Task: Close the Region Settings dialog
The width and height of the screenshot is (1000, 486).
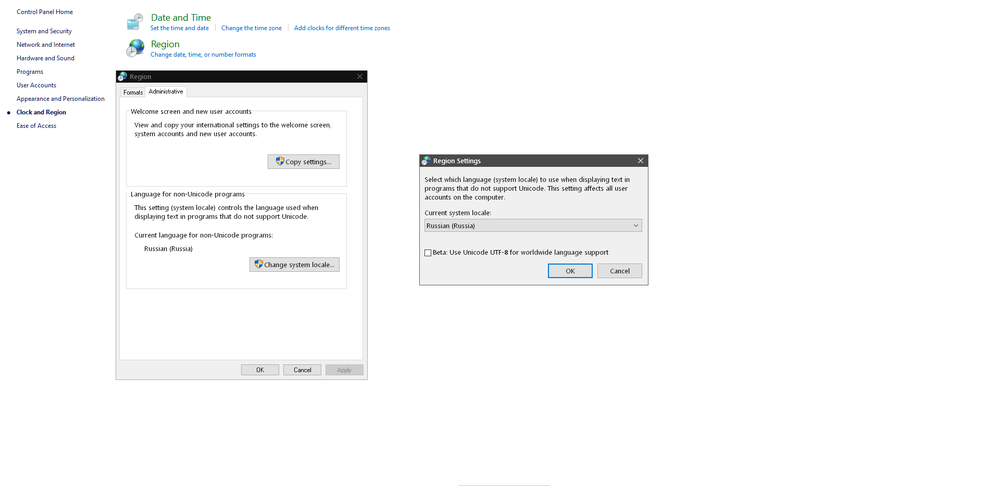Action: pos(640,161)
